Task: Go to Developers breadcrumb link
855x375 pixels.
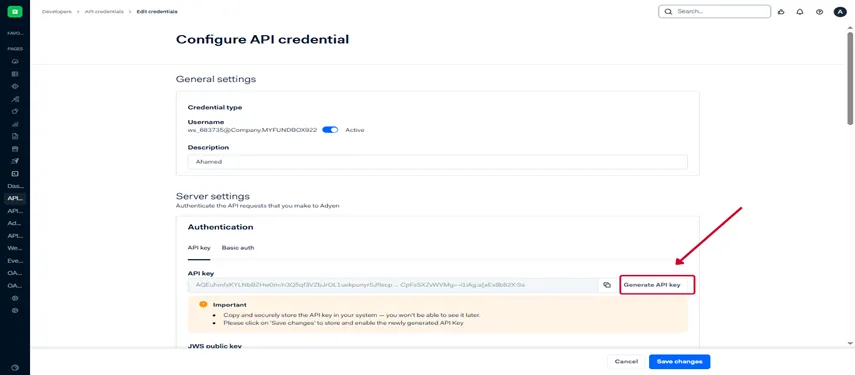Action: pos(57,11)
